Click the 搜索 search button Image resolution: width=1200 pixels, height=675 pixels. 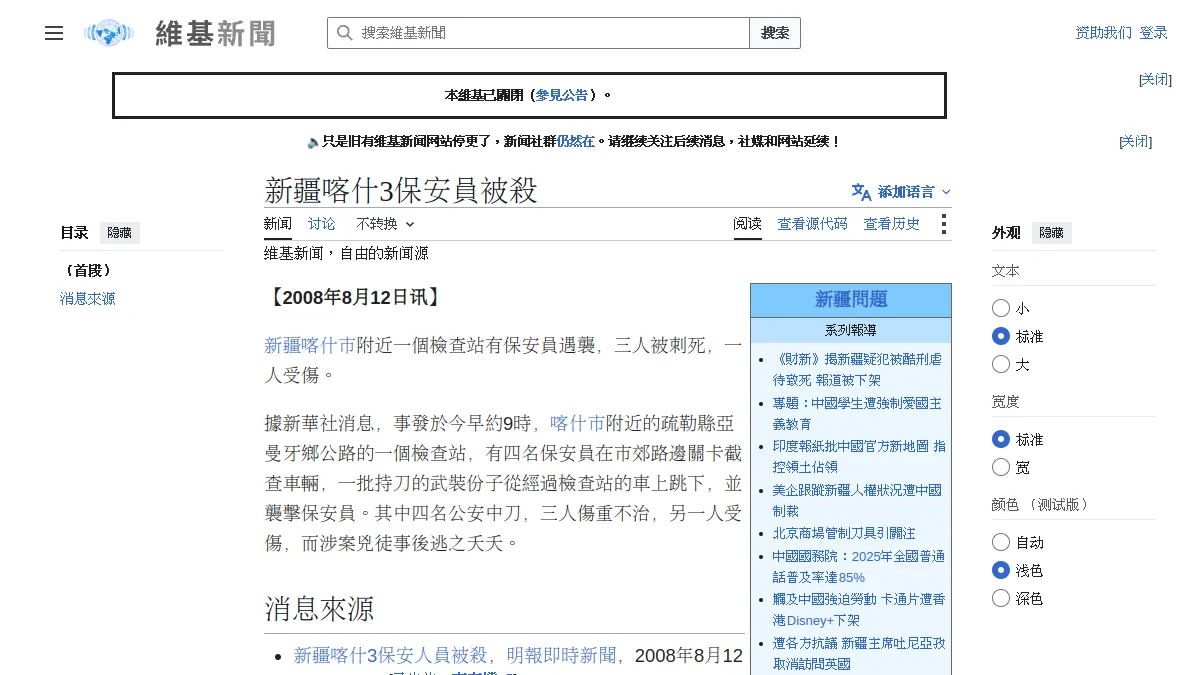[775, 33]
